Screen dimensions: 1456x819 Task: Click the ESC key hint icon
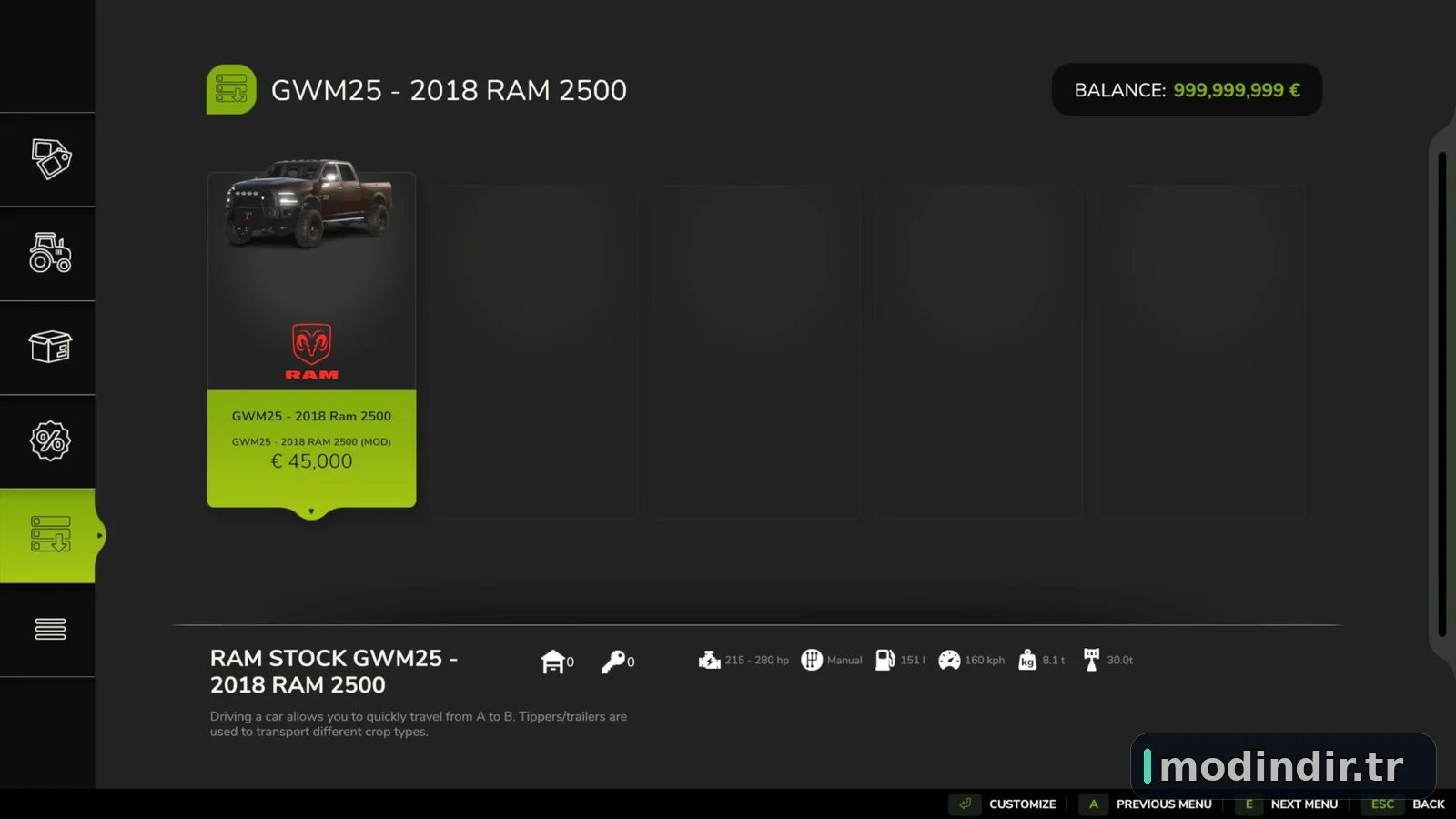(x=1382, y=804)
